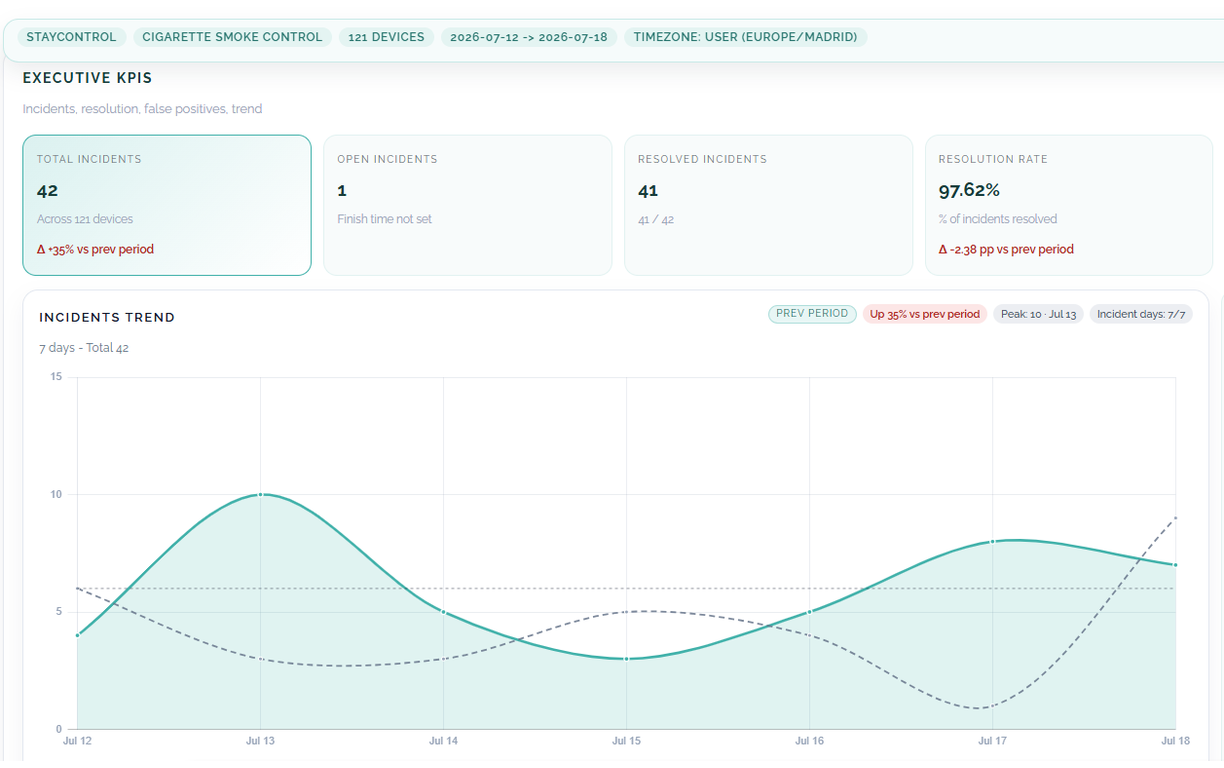Click the Jul 12 x-axis label

pos(77,741)
